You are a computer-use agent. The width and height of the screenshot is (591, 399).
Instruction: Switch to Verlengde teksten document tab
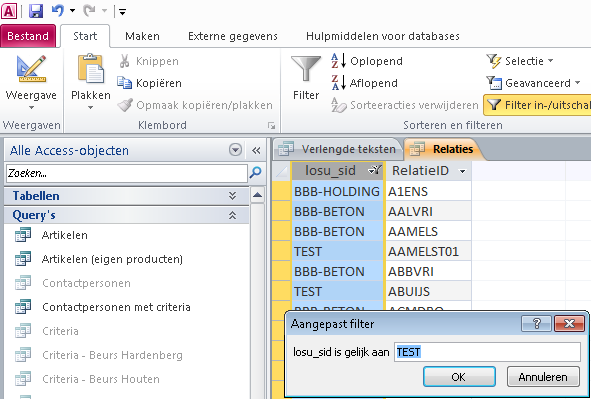click(x=337, y=149)
